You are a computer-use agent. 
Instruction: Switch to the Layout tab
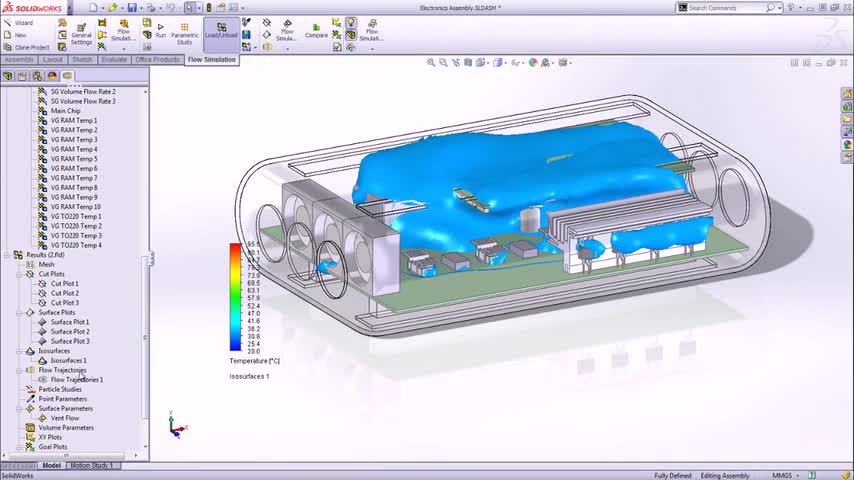coord(53,59)
